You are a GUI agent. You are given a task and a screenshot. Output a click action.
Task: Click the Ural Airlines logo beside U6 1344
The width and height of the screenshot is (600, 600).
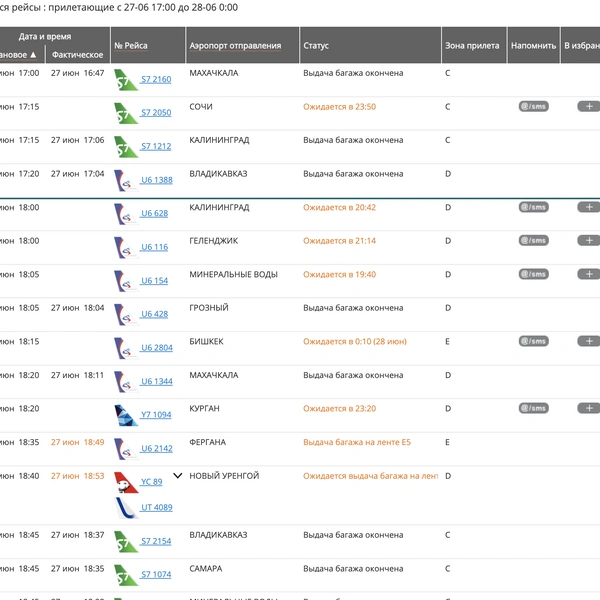point(126,382)
